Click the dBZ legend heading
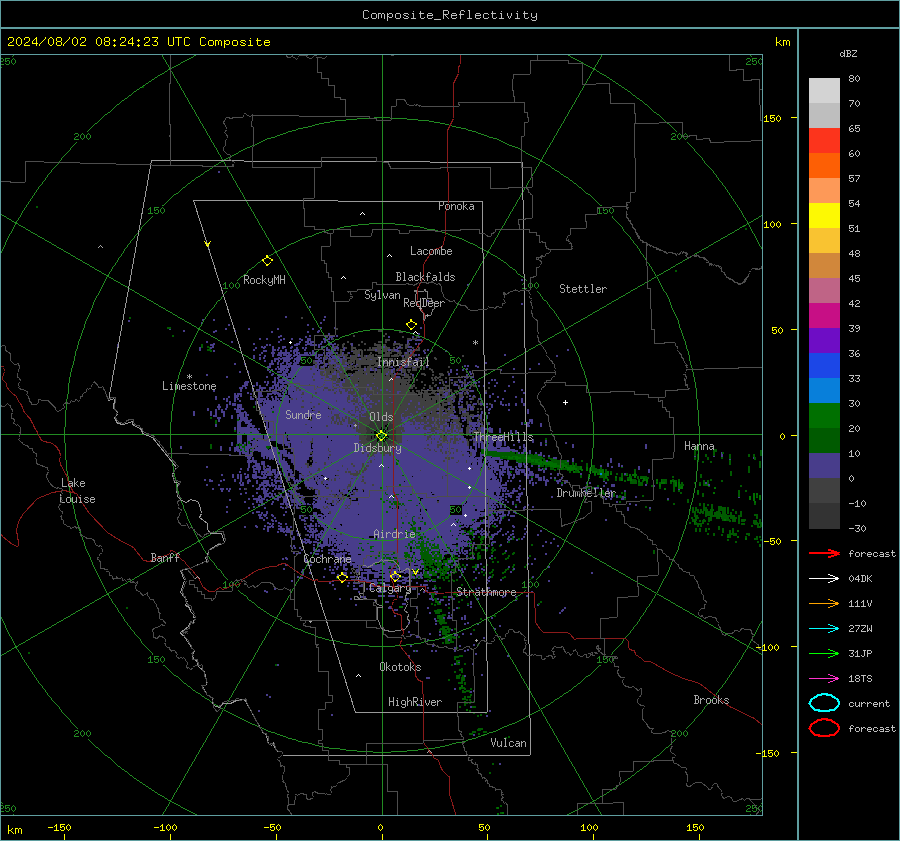Image resolution: width=900 pixels, height=841 pixels. pos(848,53)
